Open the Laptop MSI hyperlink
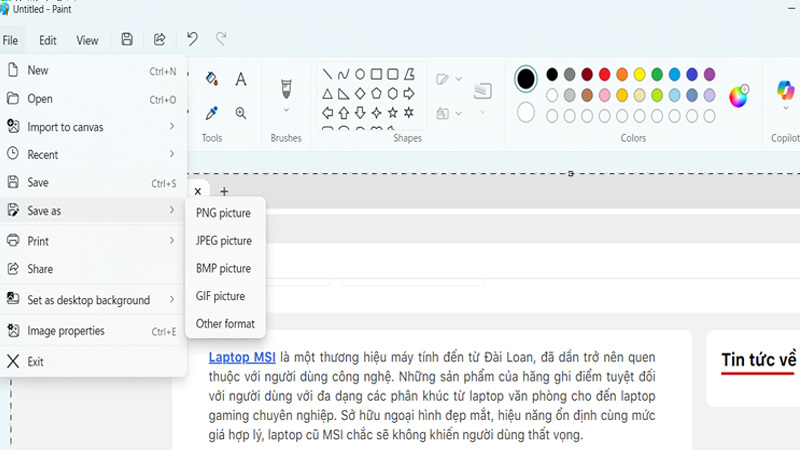This screenshot has height=450, width=800. pyautogui.click(x=242, y=357)
